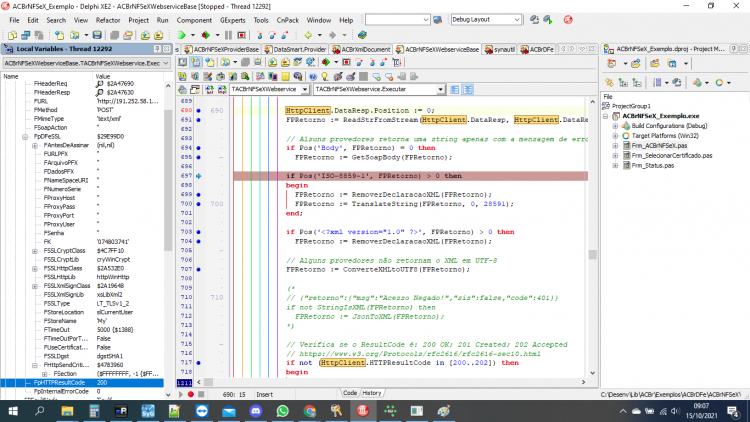Switch to the History view tab
The width and height of the screenshot is (750, 422).
click(372, 393)
